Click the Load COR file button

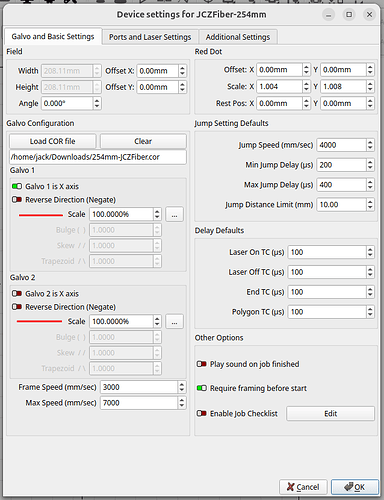point(53,141)
